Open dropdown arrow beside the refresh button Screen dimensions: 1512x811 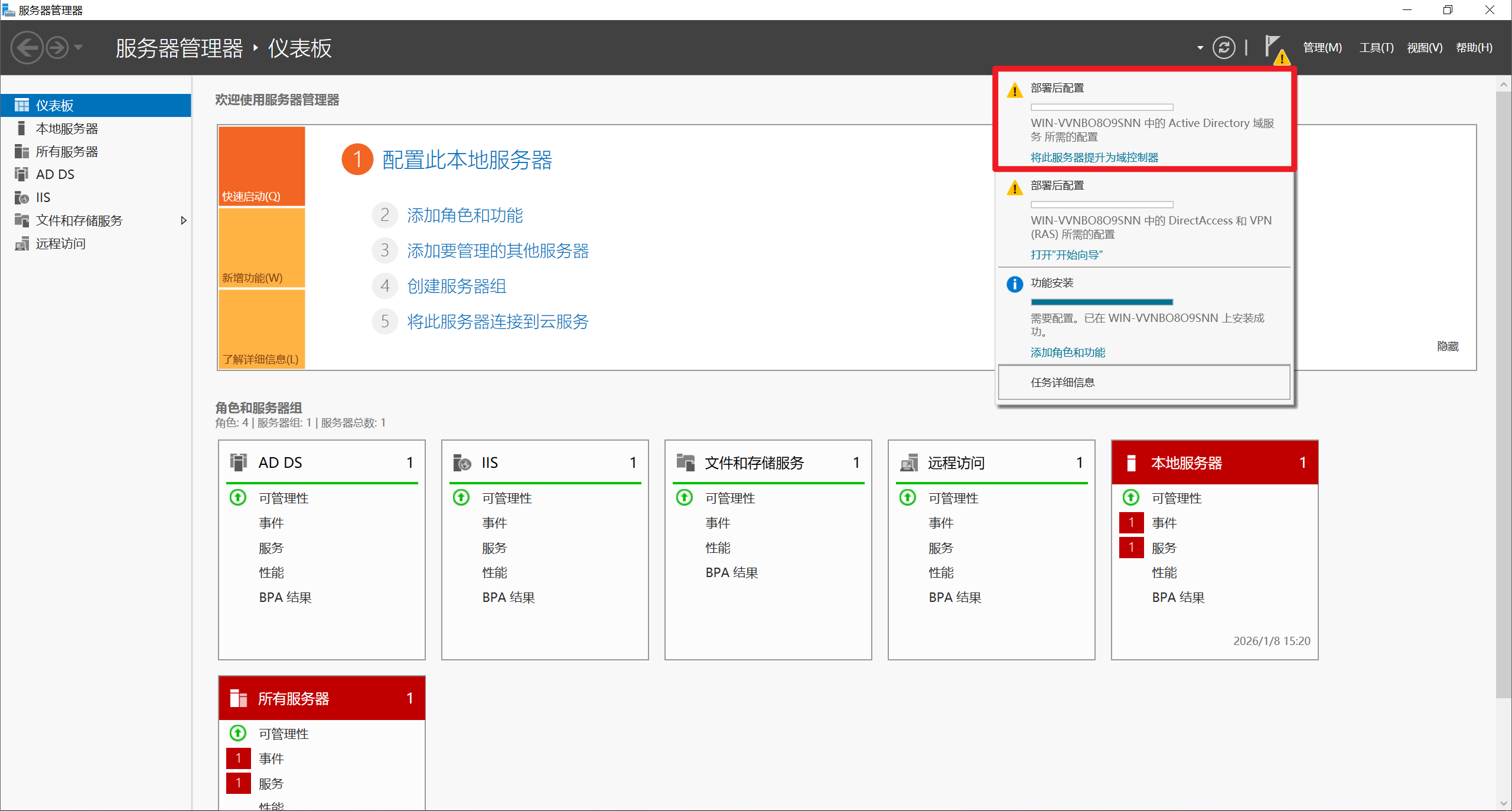1200,47
